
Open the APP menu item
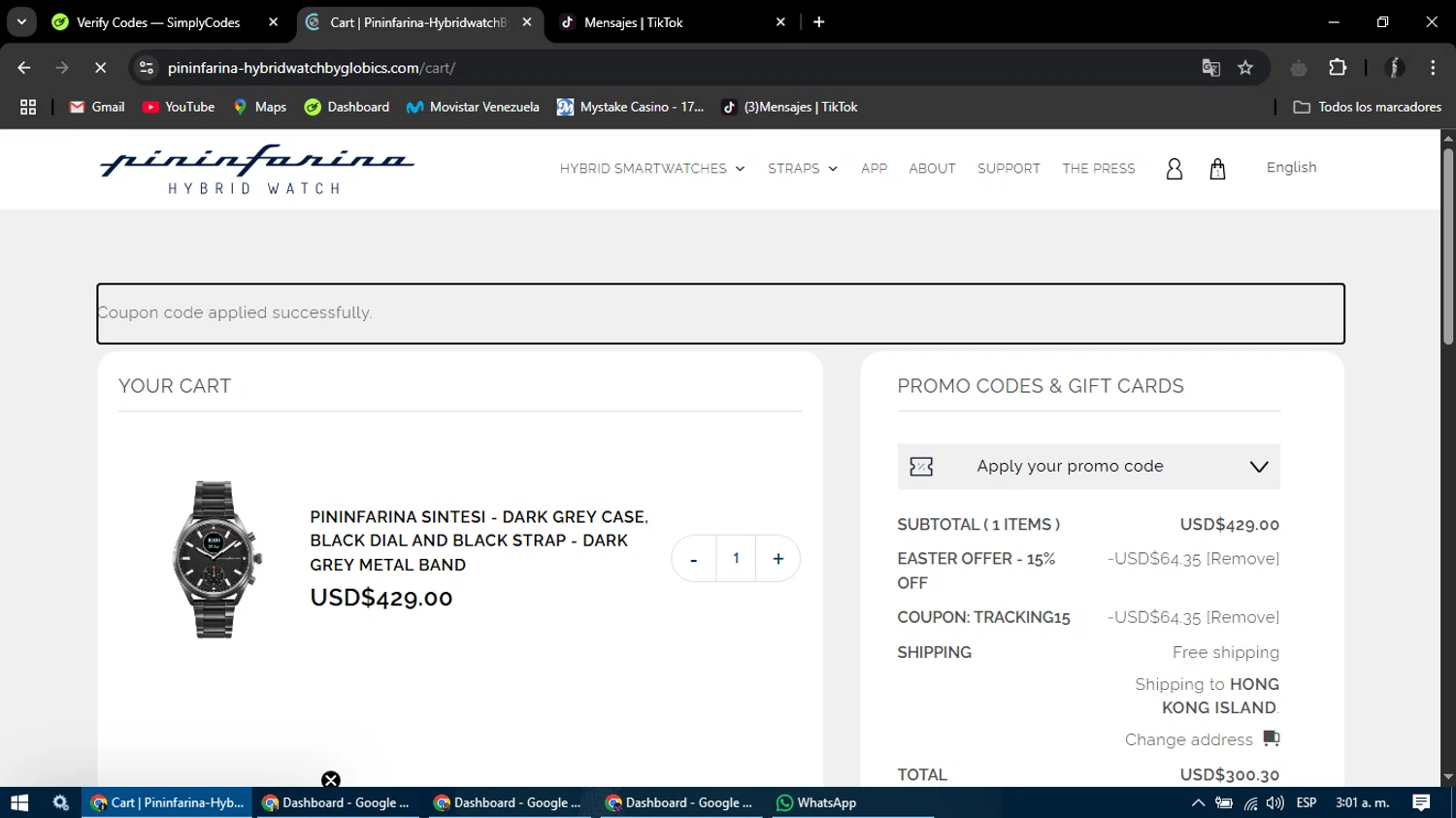click(x=874, y=169)
